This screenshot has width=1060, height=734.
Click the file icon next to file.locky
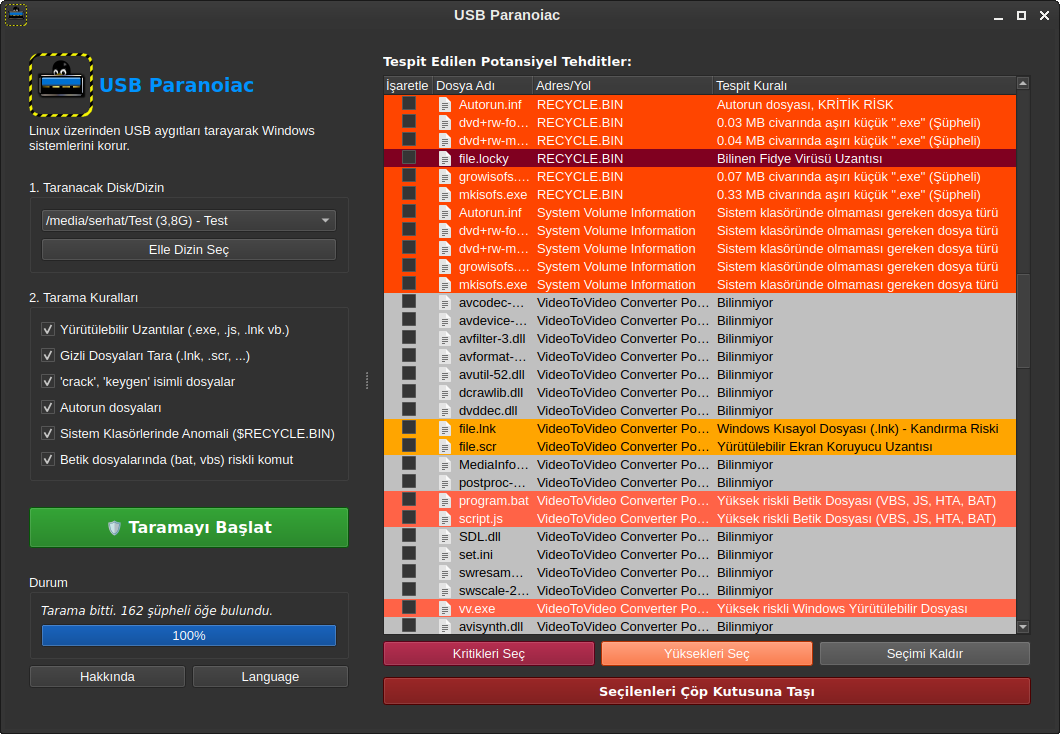pyautogui.click(x=446, y=159)
